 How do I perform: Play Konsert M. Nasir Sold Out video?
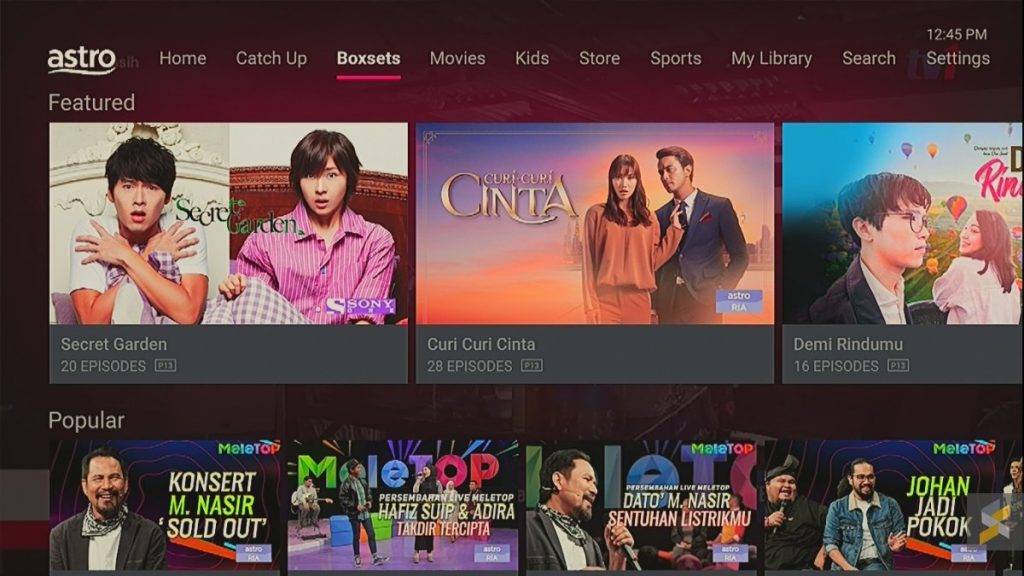(x=165, y=505)
